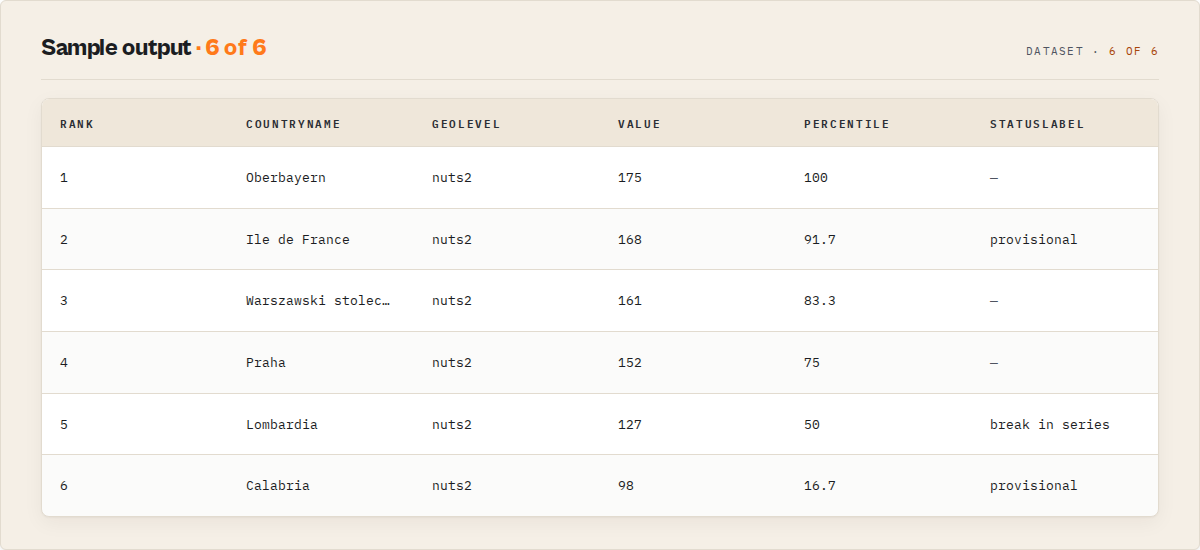Click the value 175 cell

[630, 178]
